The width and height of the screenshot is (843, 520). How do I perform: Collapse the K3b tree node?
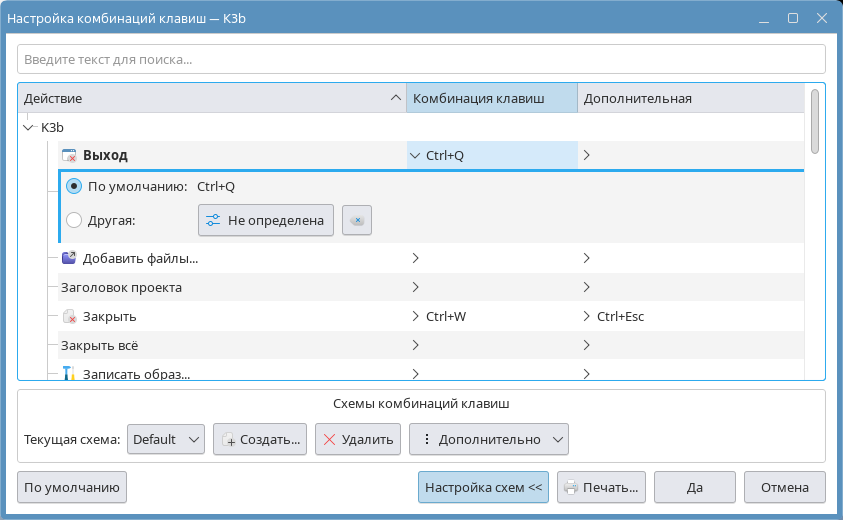[x=27, y=128]
